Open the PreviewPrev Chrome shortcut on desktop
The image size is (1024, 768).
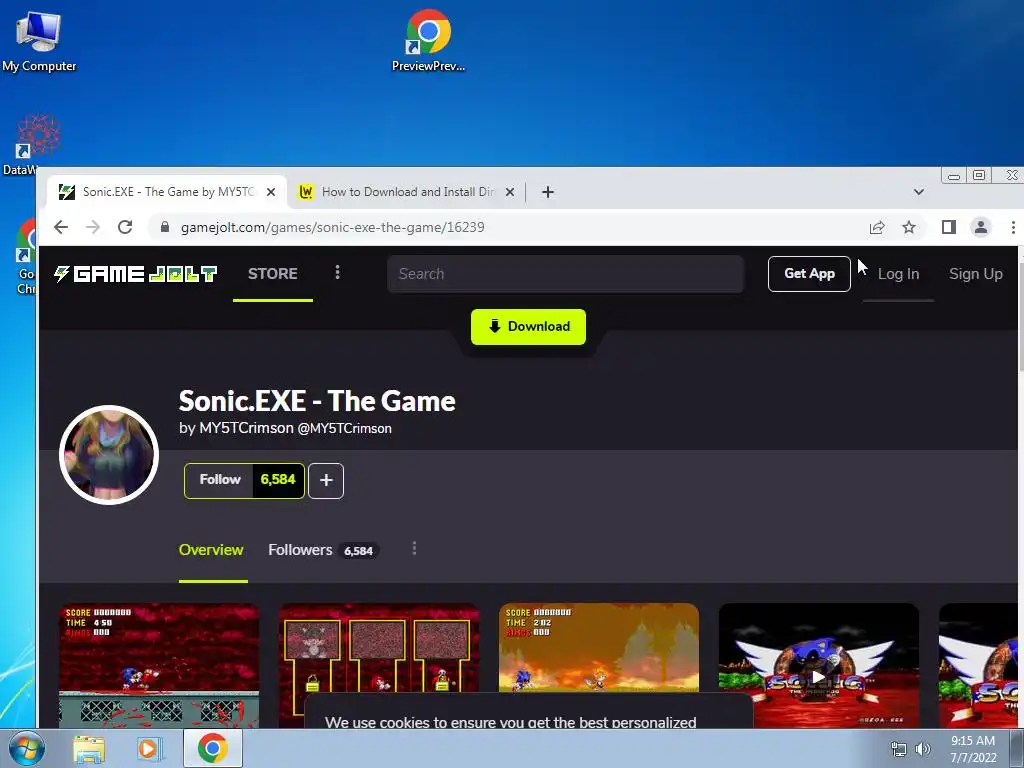pos(428,40)
